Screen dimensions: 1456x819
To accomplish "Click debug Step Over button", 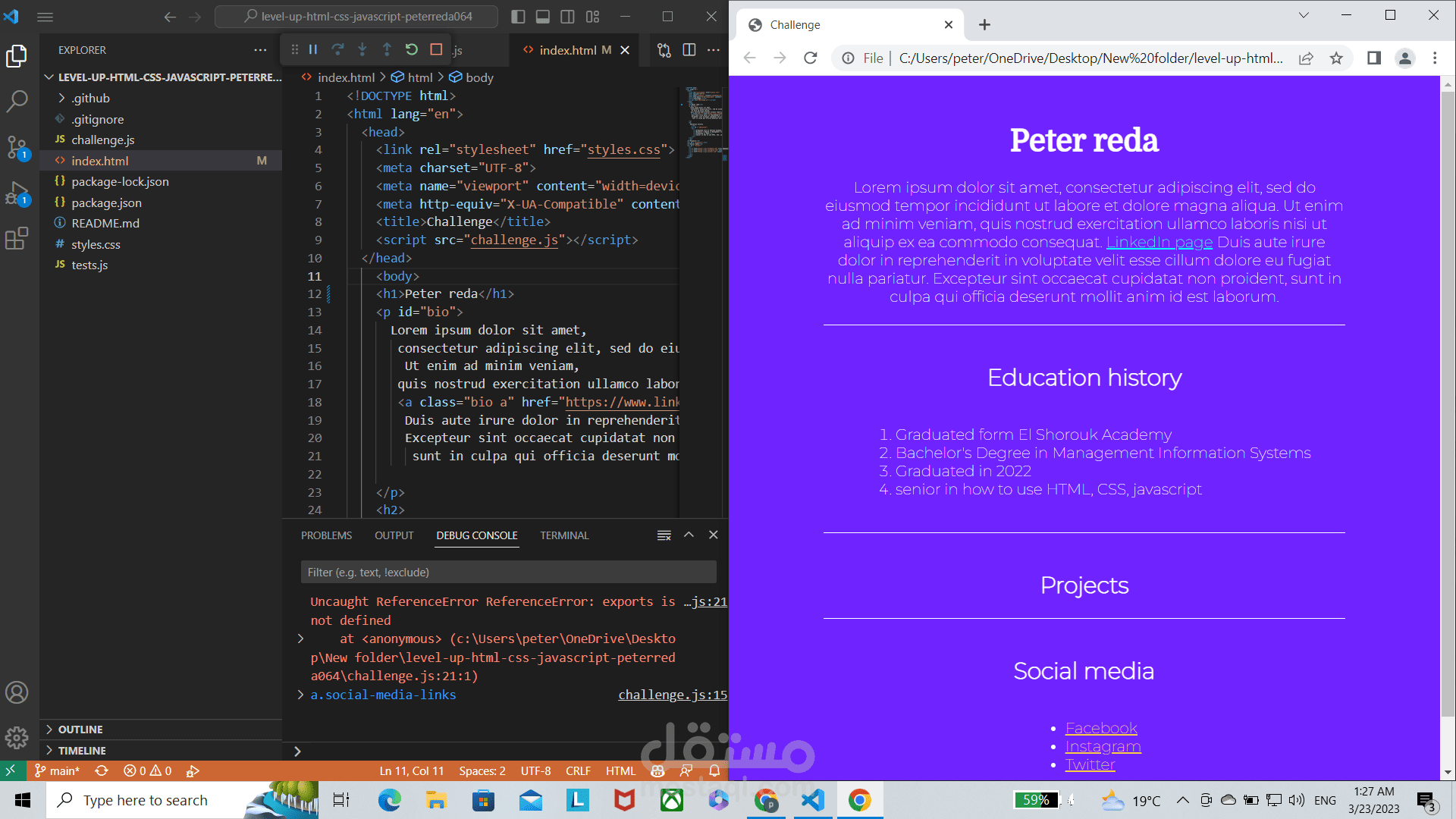I will (x=338, y=49).
